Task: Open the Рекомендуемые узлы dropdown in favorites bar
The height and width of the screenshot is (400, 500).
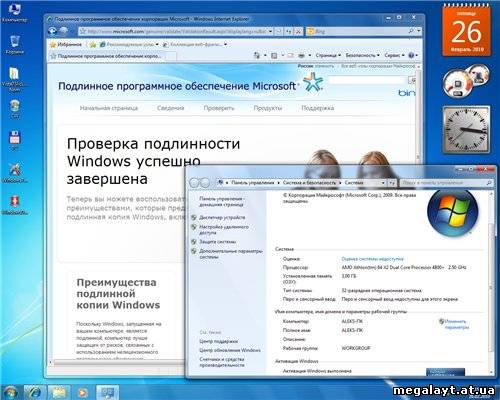Action: 157,44
